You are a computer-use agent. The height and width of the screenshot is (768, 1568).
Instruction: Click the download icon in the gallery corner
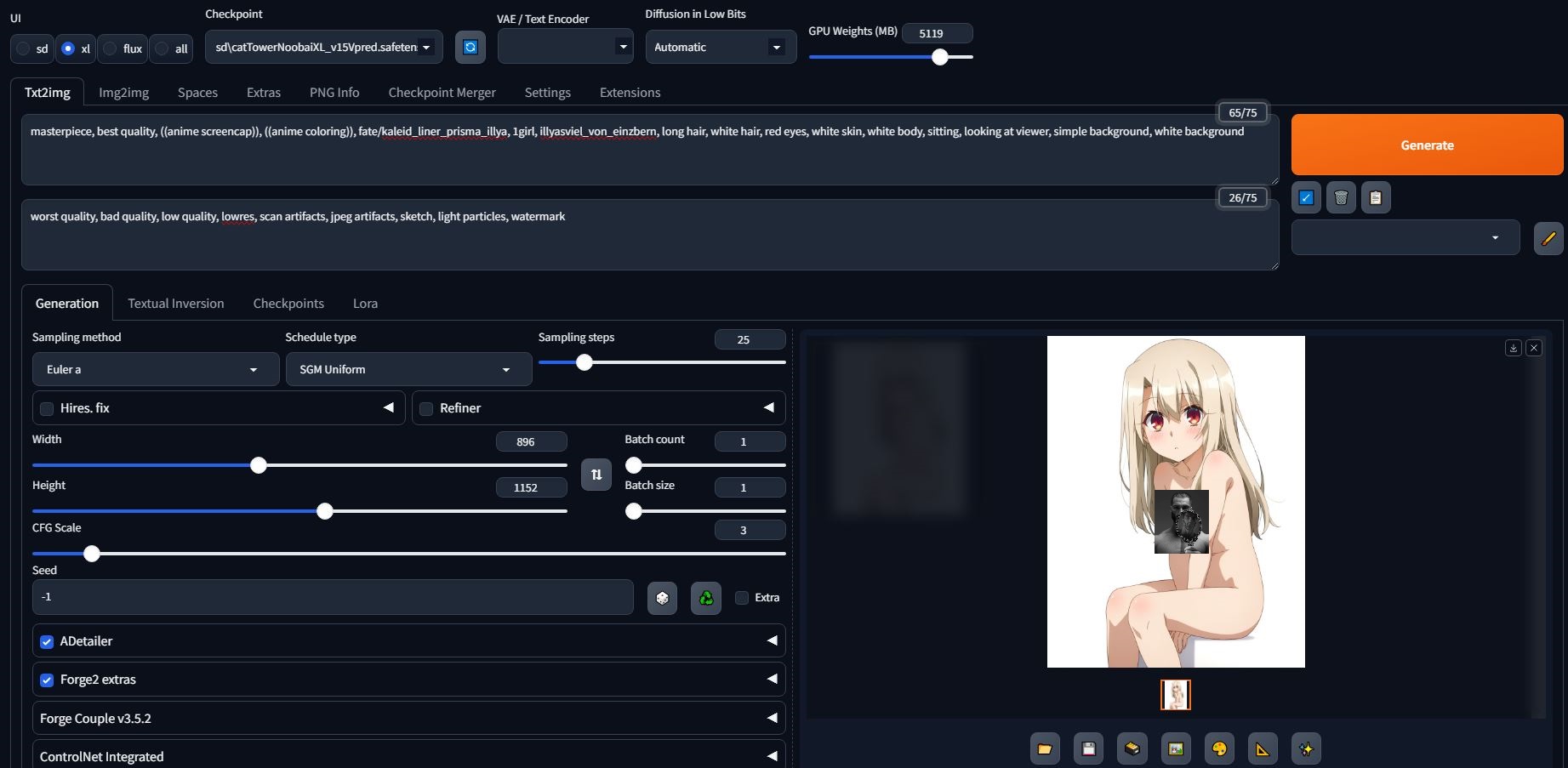pos(1514,348)
